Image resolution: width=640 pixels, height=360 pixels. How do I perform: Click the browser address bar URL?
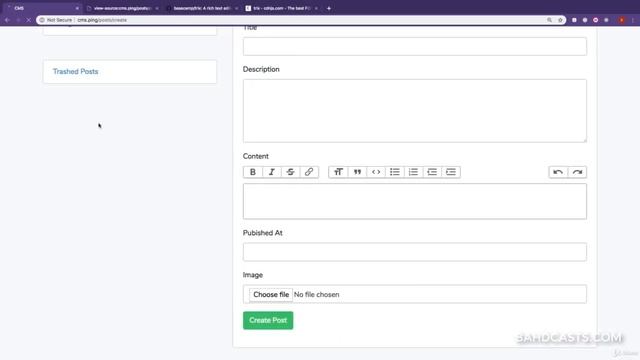pyautogui.click(x=102, y=20)
